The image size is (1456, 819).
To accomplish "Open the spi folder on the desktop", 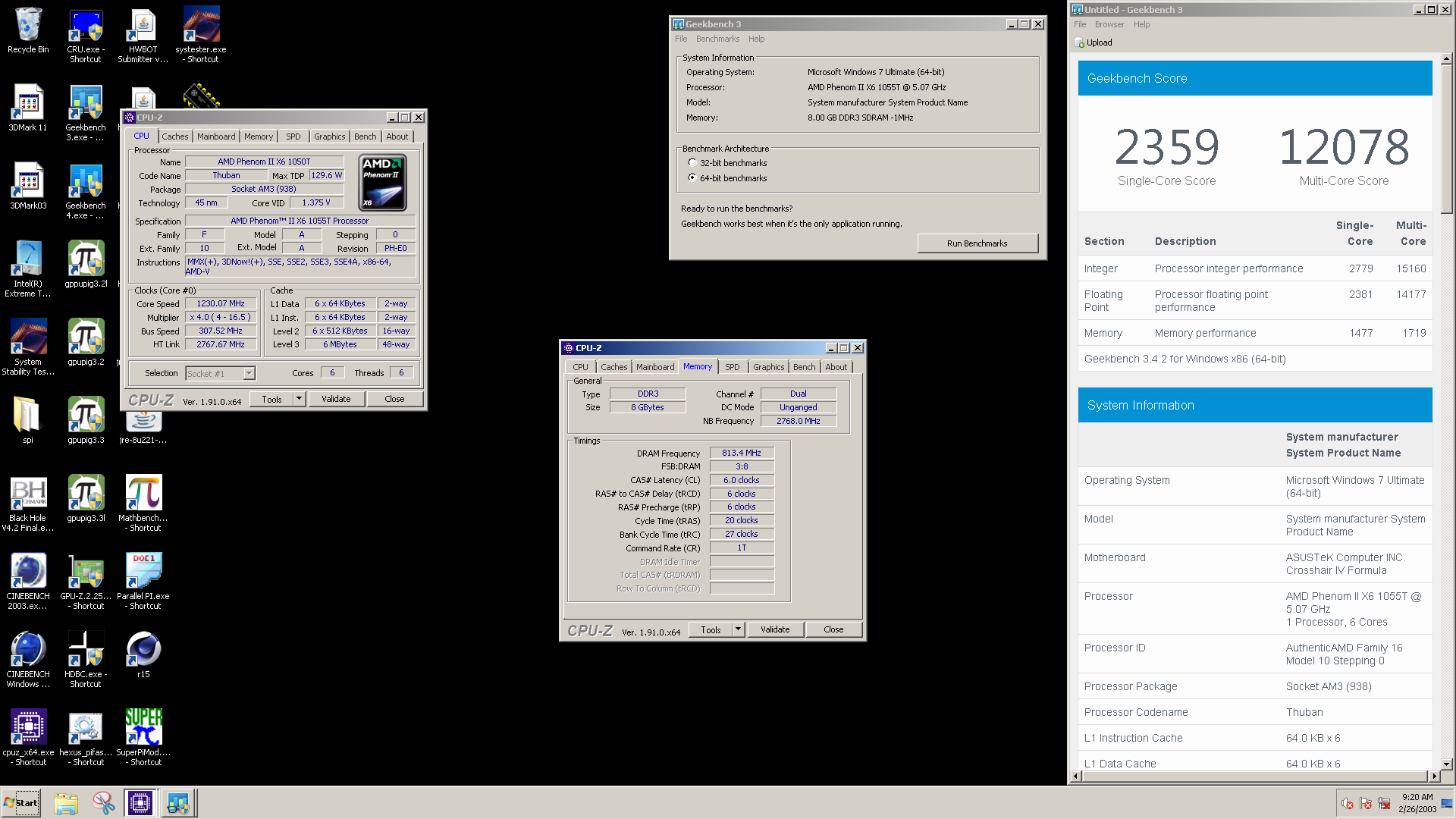I will pyautogui.click(x=28, y=420).
